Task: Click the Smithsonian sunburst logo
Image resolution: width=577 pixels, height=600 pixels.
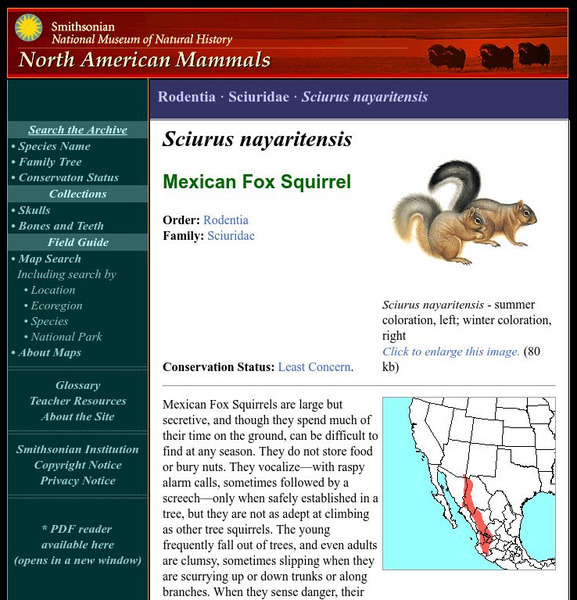Action: (28, 28)
